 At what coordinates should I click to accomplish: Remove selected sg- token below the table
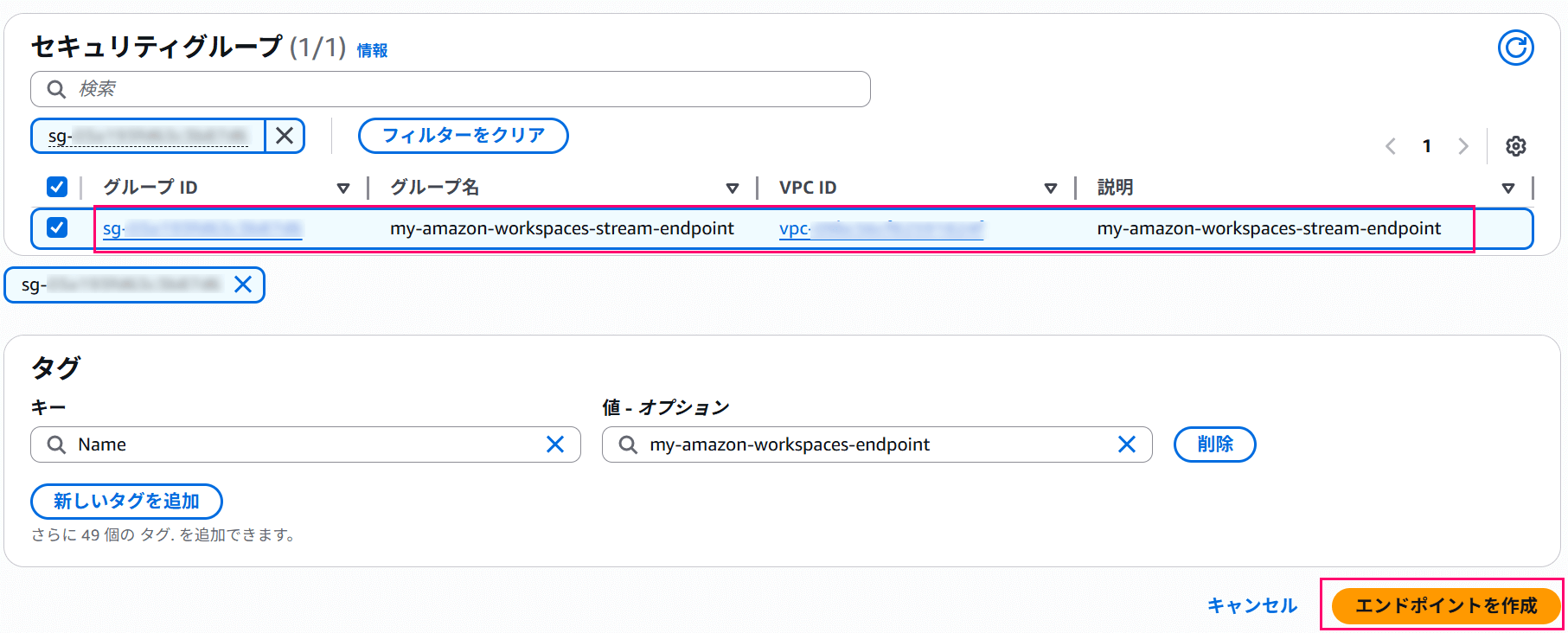(244, 285)
